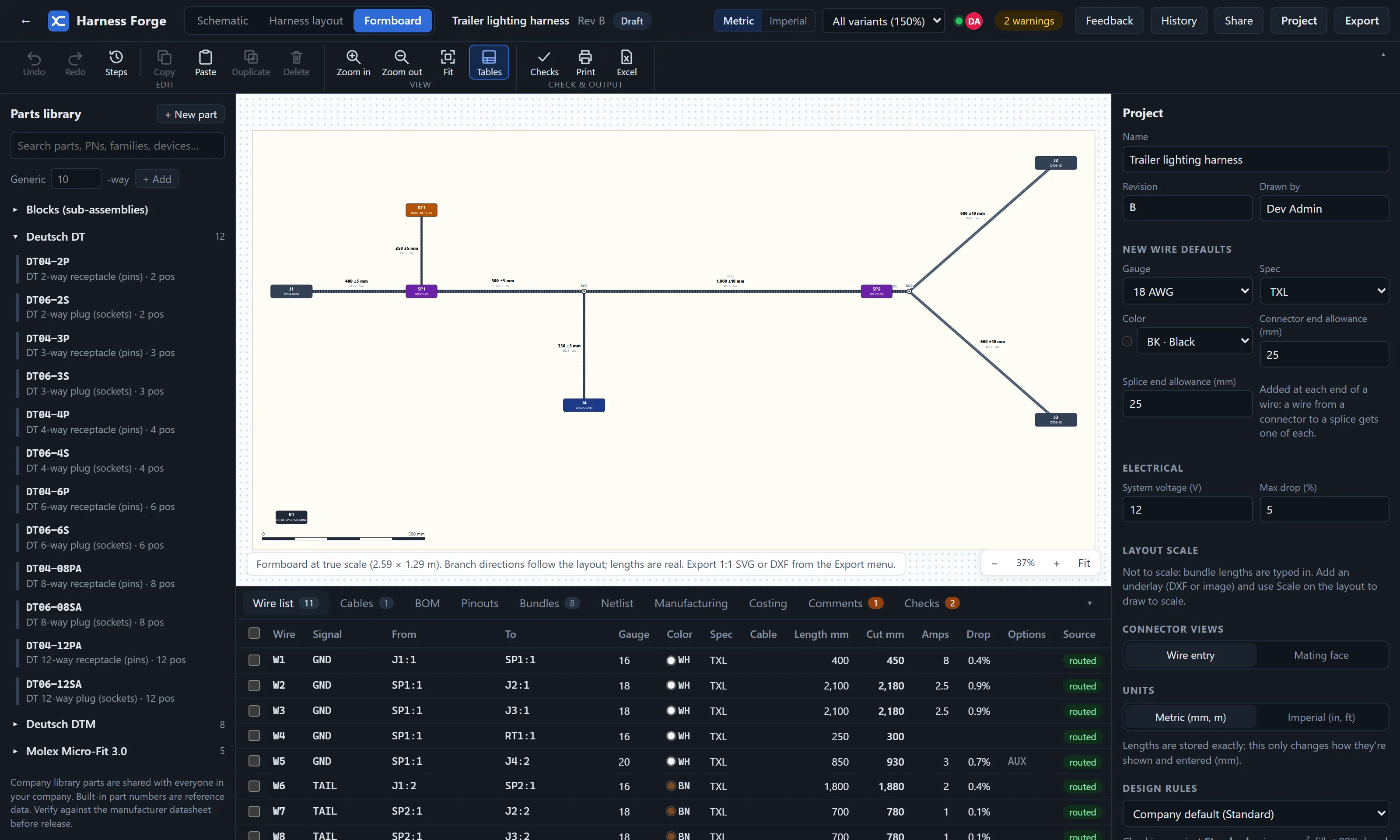Click the Delete trash icon

click(x=297, y=57)
